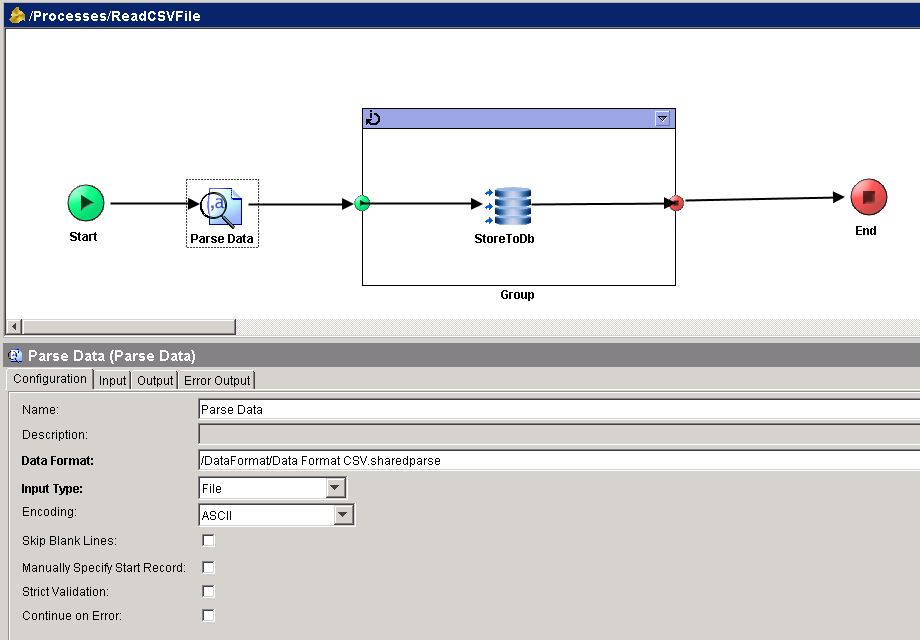The width and height of the screenshot is (920, 640).
Task: Click the iterate loop icon in the Group header
Action: pos(371,117)
